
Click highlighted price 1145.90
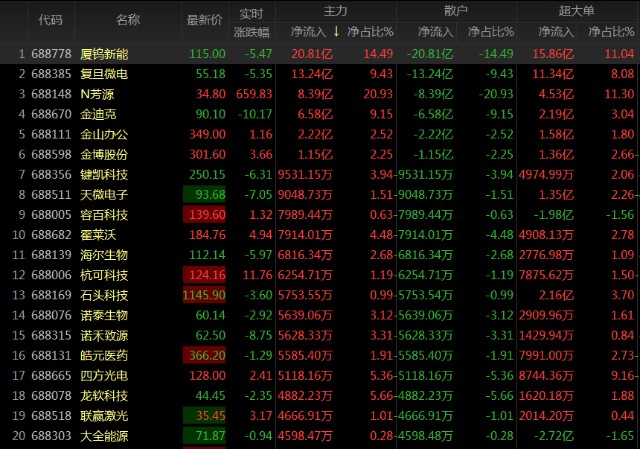pos(204,295)
